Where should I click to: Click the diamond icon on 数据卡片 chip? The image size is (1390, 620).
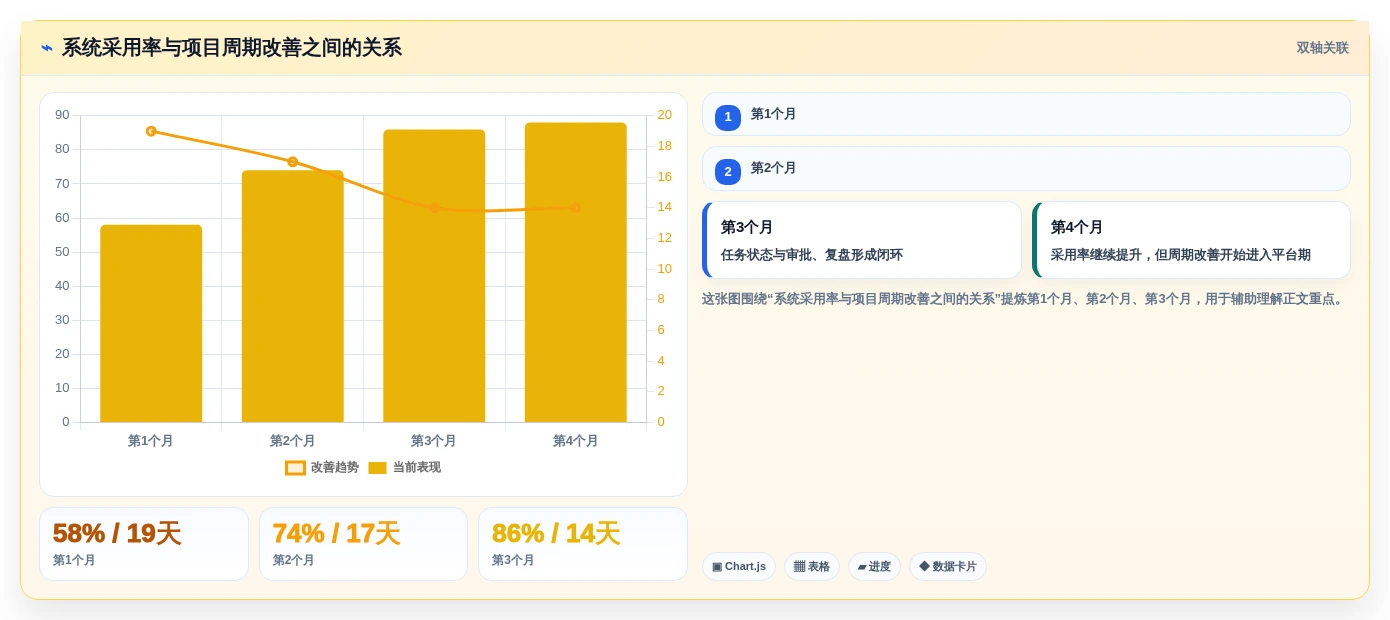click(924, 567)
